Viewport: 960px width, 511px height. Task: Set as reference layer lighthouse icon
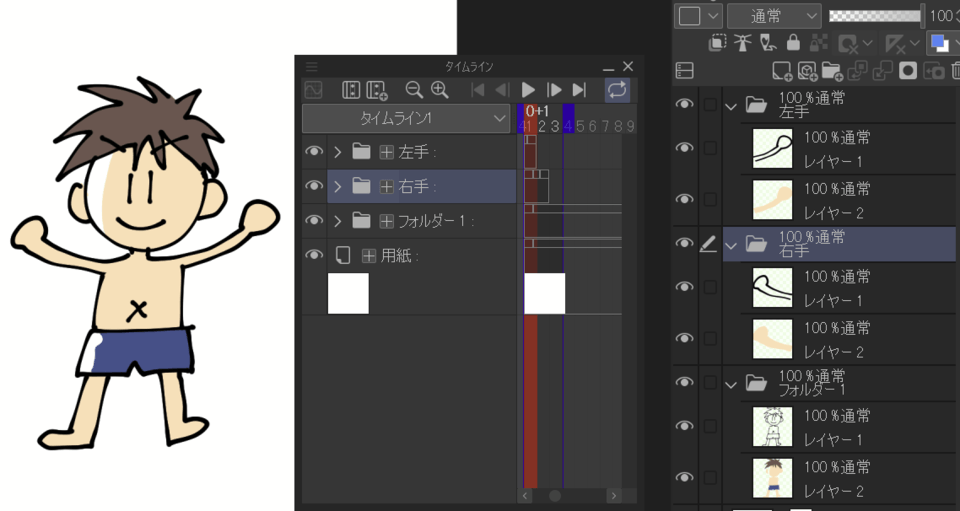tap(743, 42)
